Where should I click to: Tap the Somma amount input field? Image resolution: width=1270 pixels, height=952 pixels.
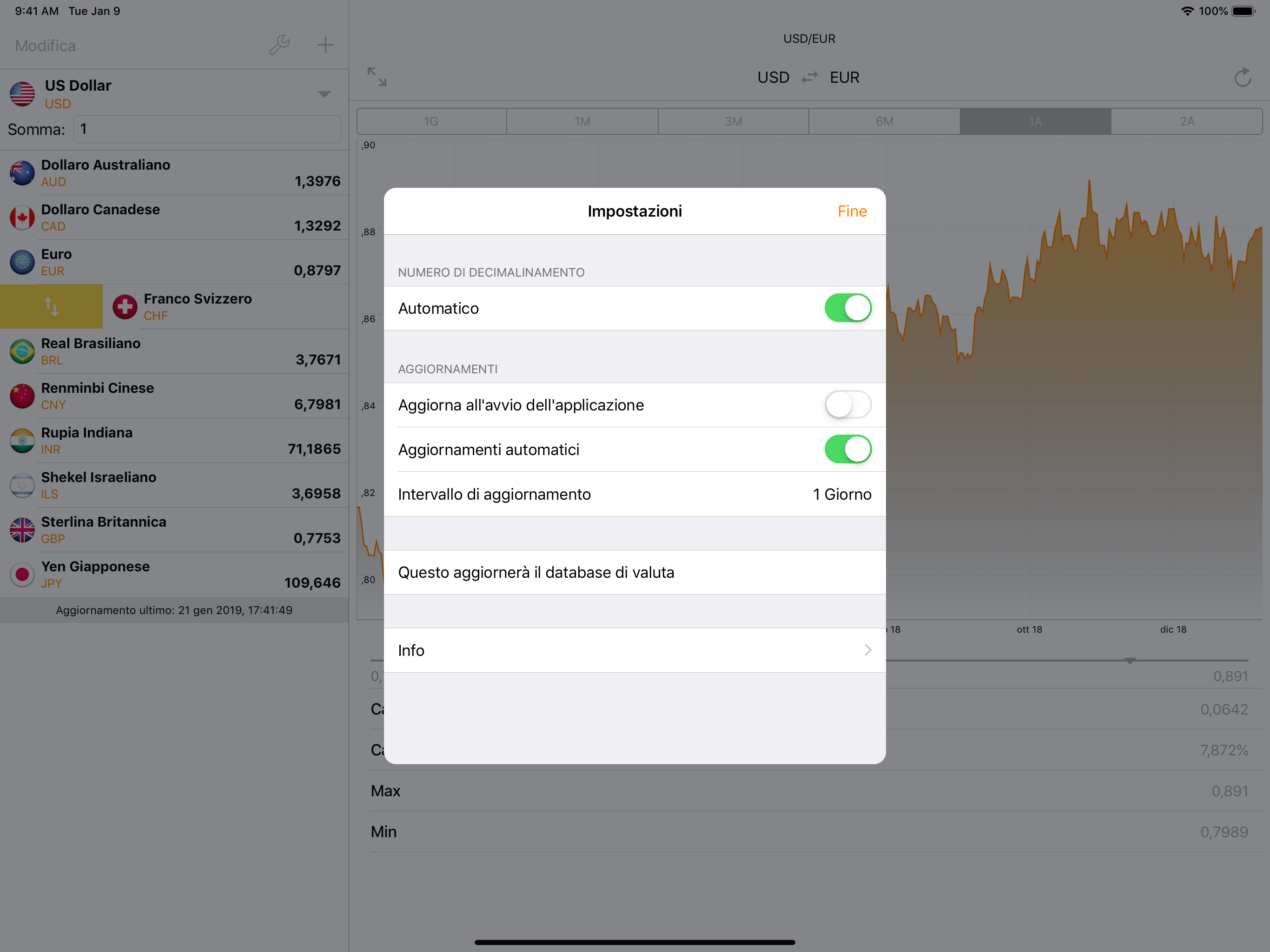point(207,129)
